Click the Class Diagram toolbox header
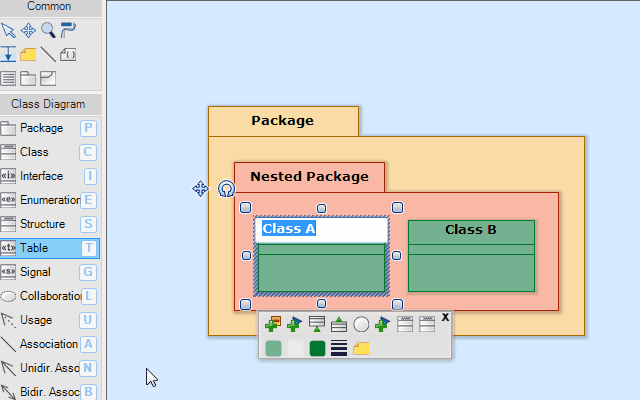 click(x=50, y=104)
